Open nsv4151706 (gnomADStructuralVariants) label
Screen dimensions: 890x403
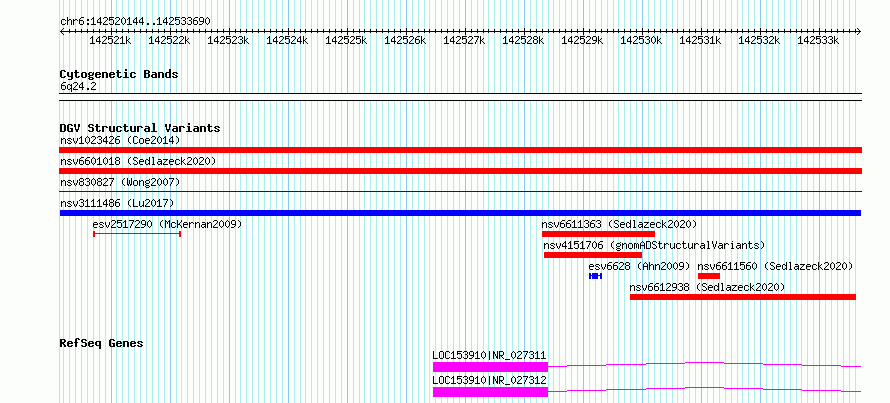coord(654,245)
